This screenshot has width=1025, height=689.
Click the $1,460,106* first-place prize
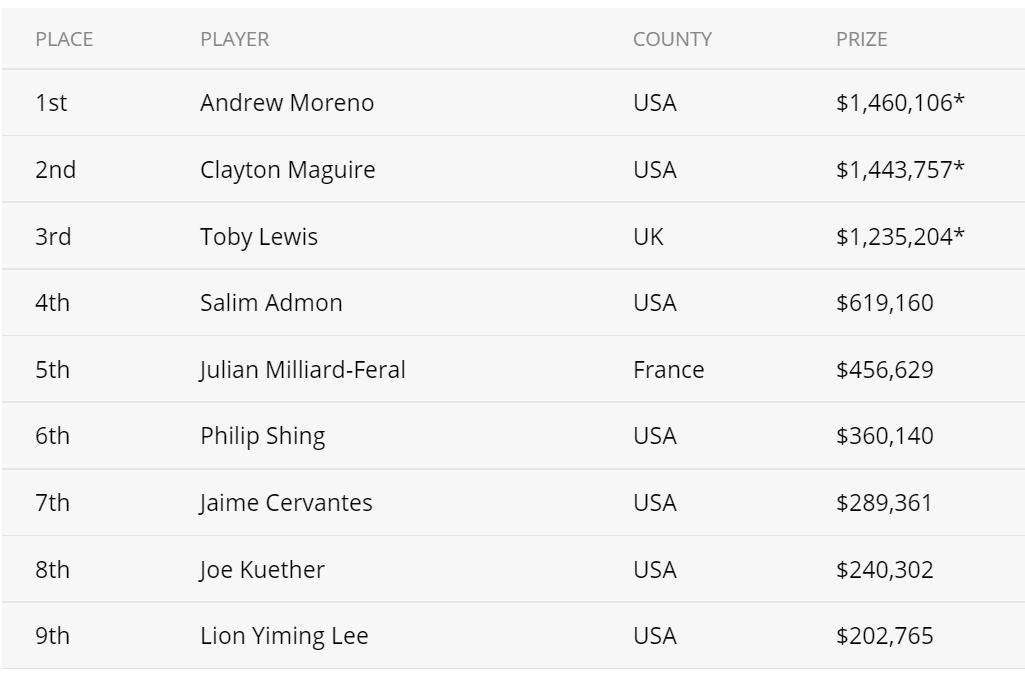point(900,103)
